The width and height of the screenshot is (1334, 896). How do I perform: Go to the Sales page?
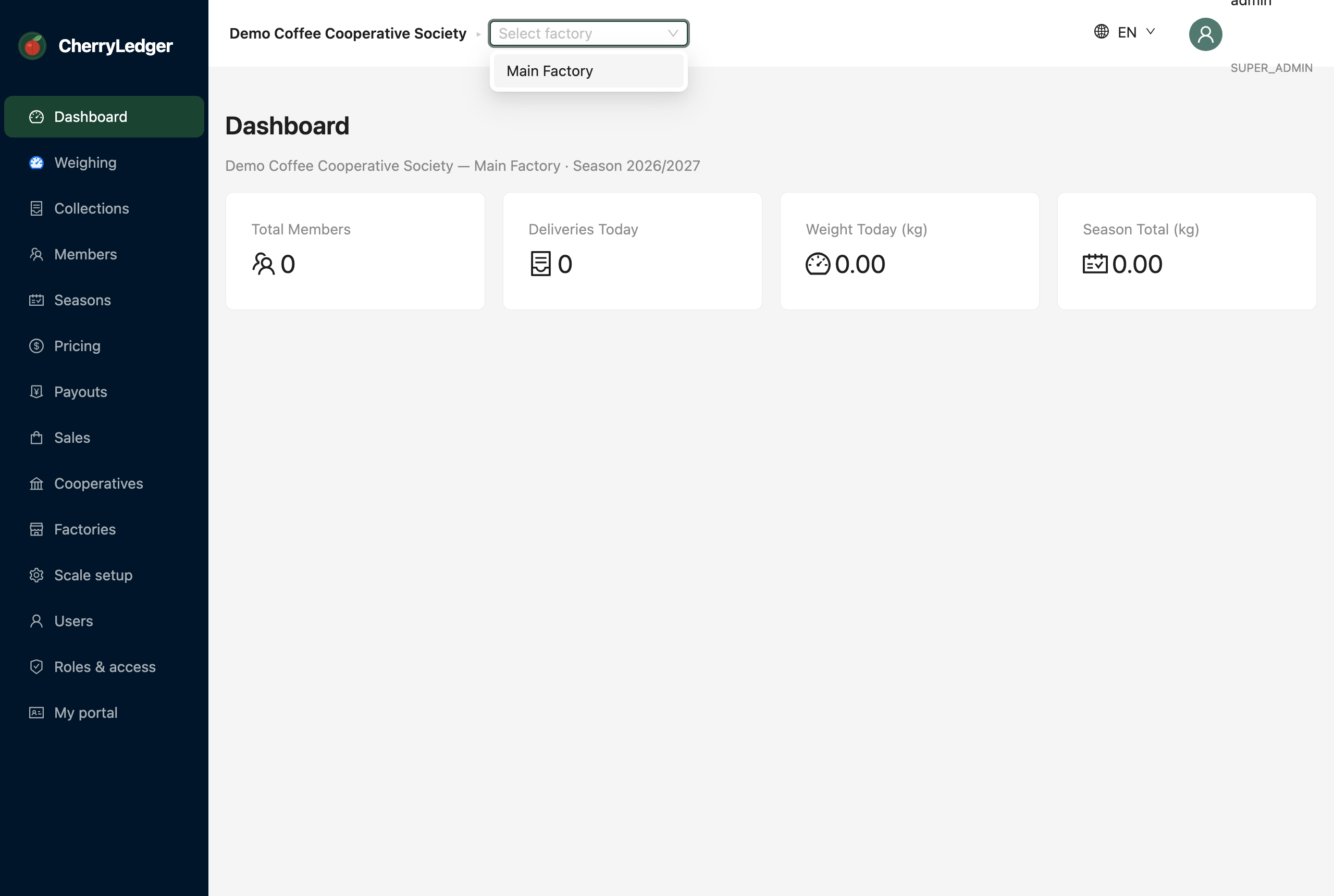pos(104,438)
